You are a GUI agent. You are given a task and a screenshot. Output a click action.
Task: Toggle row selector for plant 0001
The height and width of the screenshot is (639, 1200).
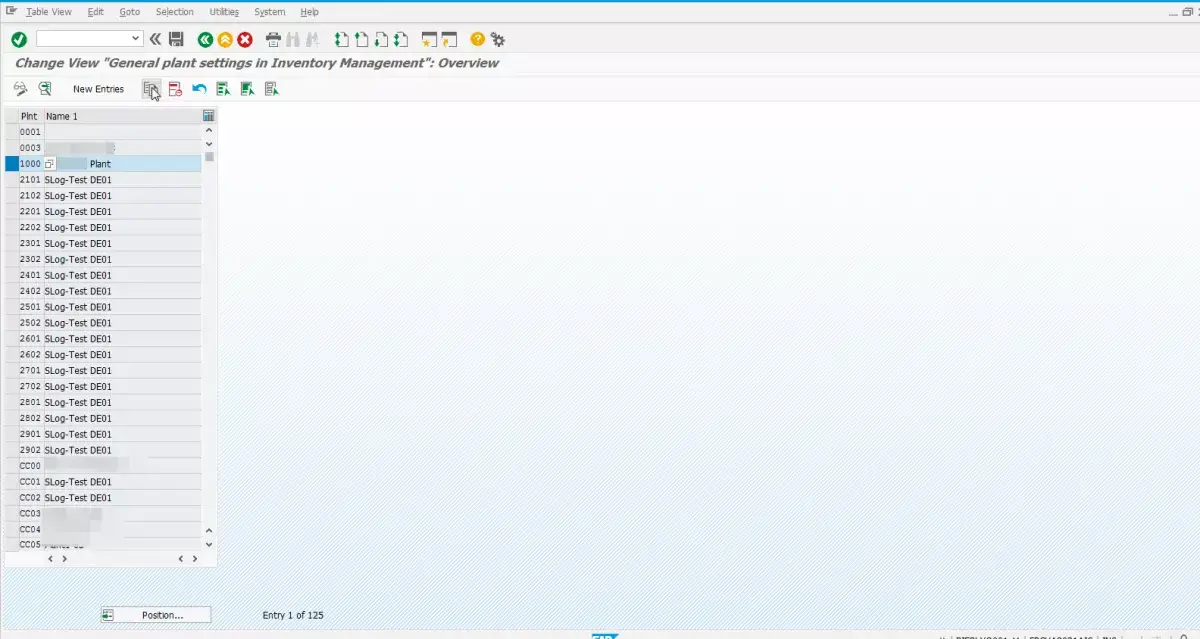click(12, 132)
